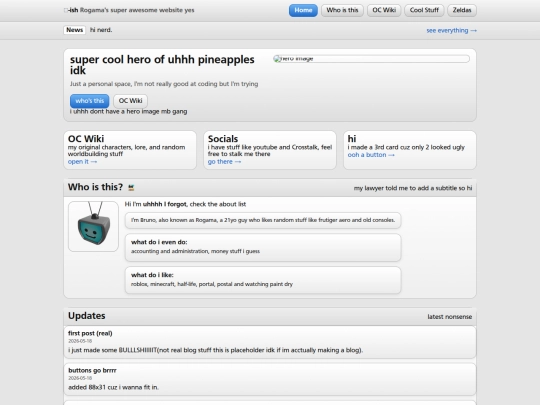Click the 'hi nerd.' news text
Screen dimensions: 540x405
[x=101, y=30]
